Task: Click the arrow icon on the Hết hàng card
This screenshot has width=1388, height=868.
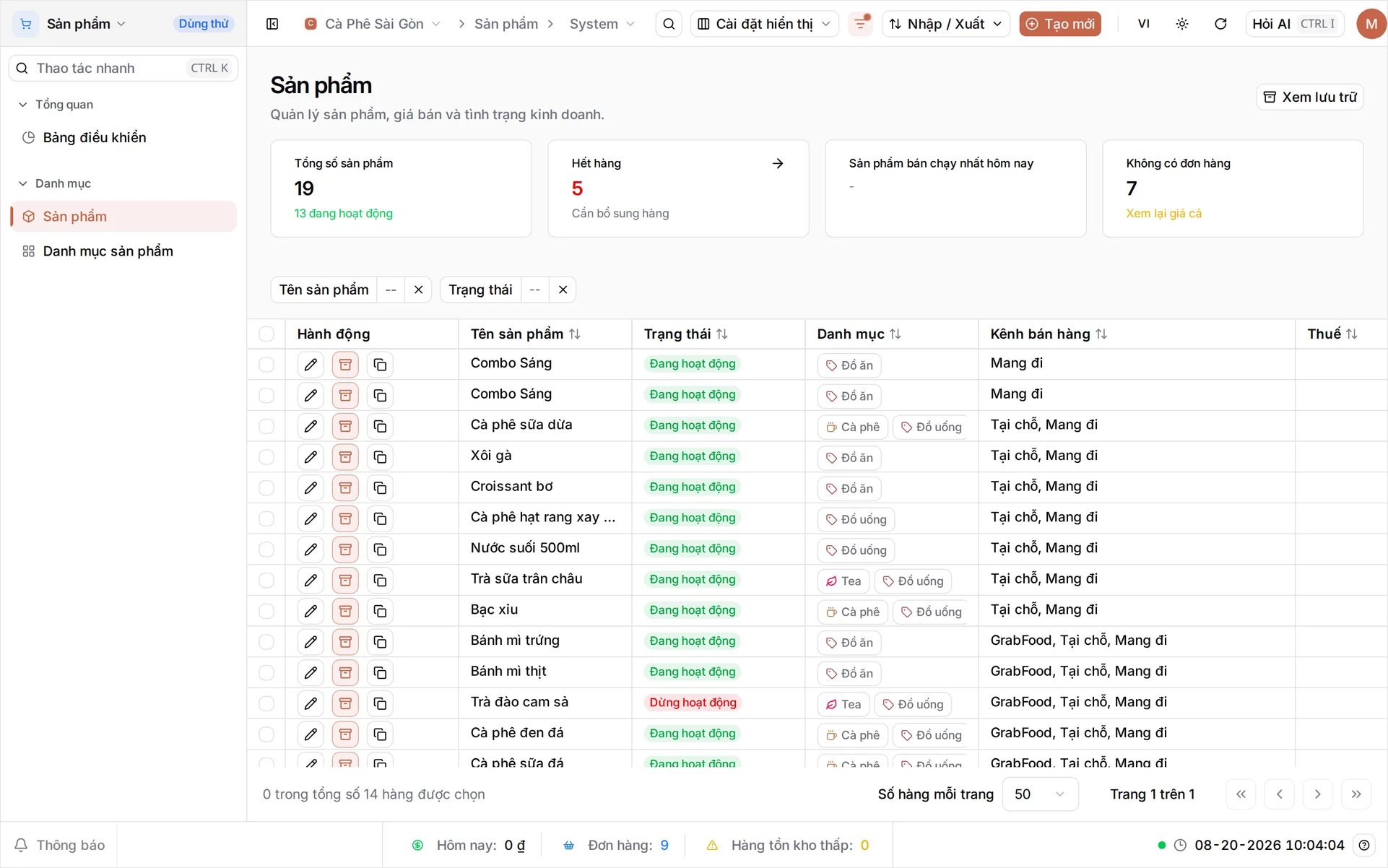Action: point(778,163)
